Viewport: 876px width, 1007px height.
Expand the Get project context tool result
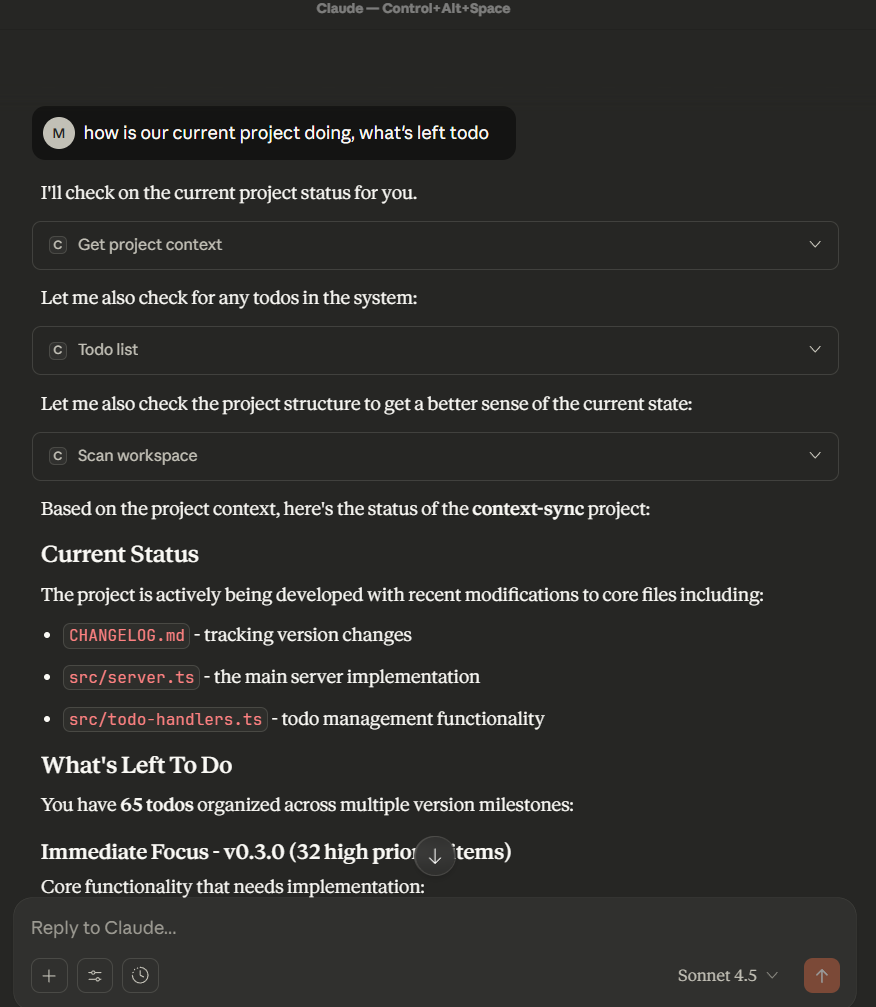point(815,244)
